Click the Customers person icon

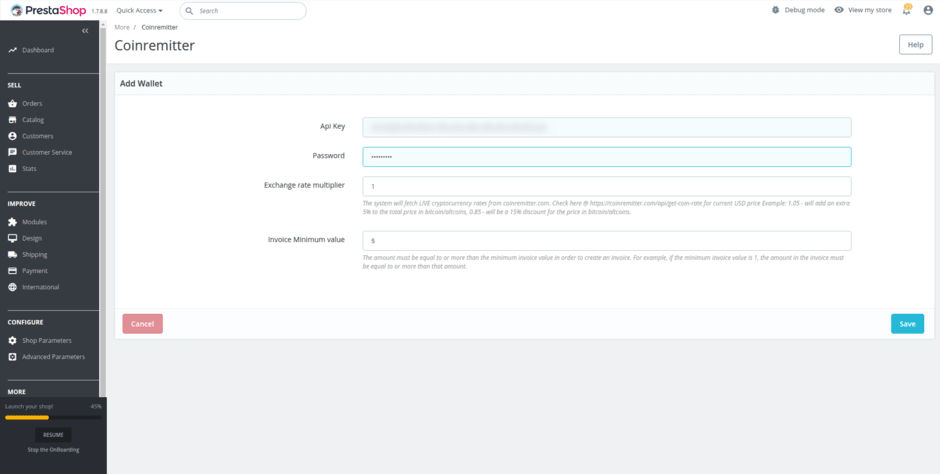pos(13,136)
